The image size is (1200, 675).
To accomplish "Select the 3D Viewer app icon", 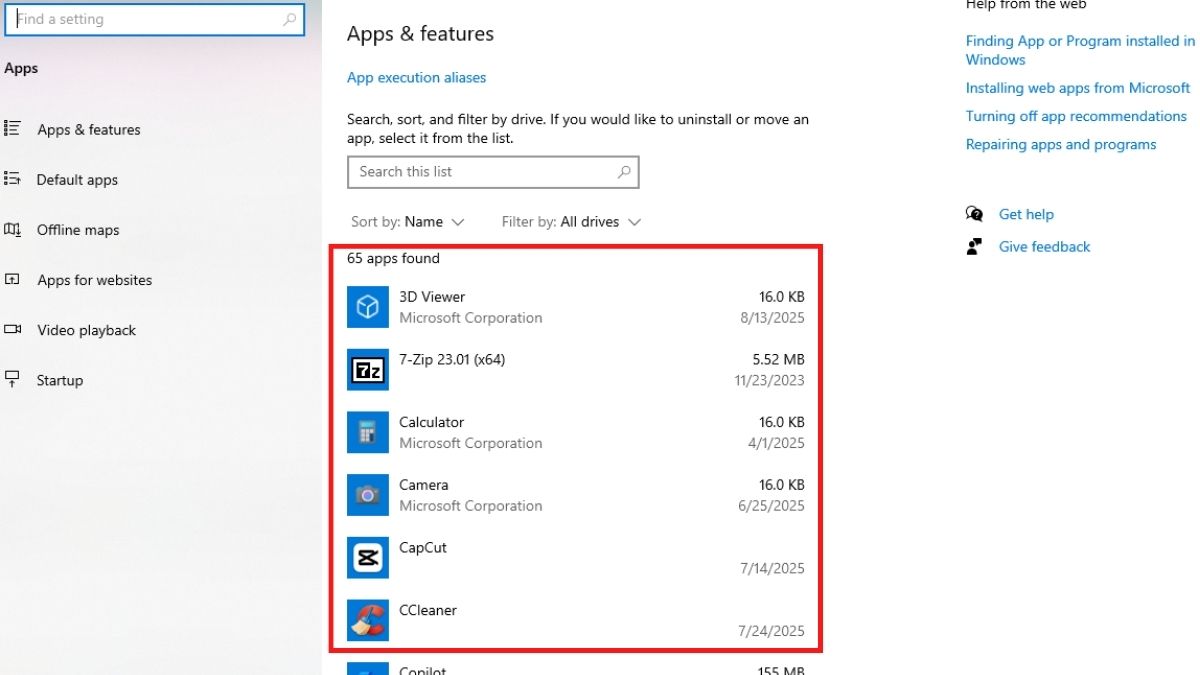I will (368, 307).
